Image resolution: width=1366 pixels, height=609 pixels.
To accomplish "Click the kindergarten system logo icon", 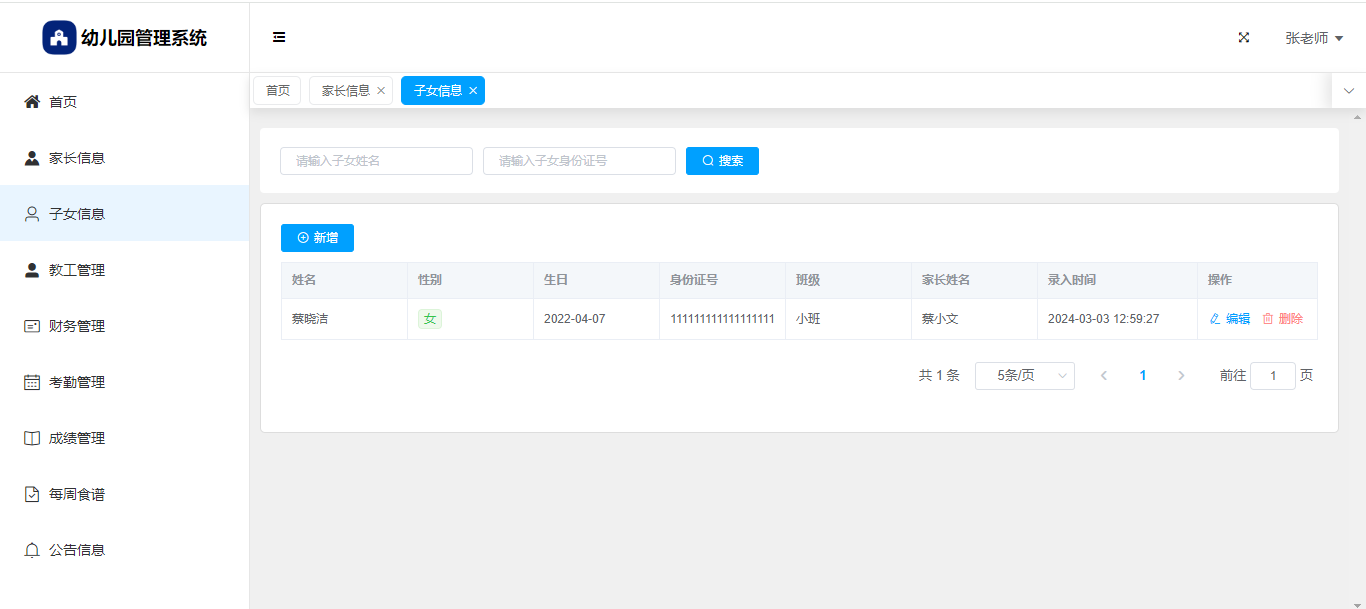I will tap(59, 38).
